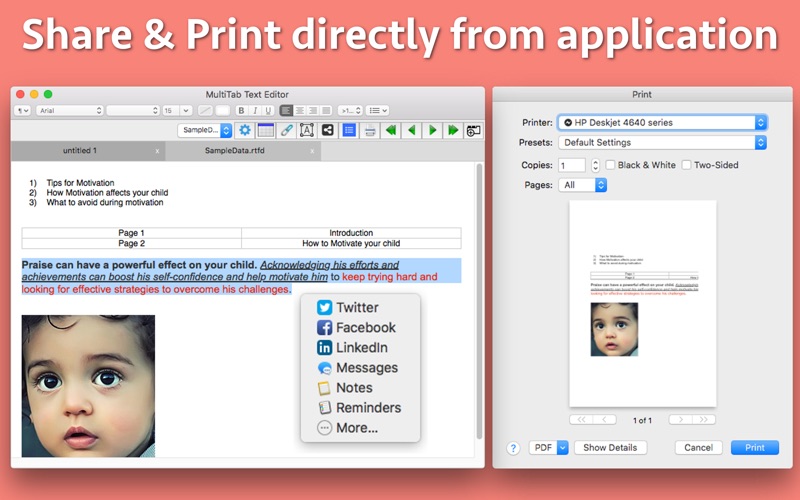
Task: Open the paragraph style dropdown
Action: (22, 110)
